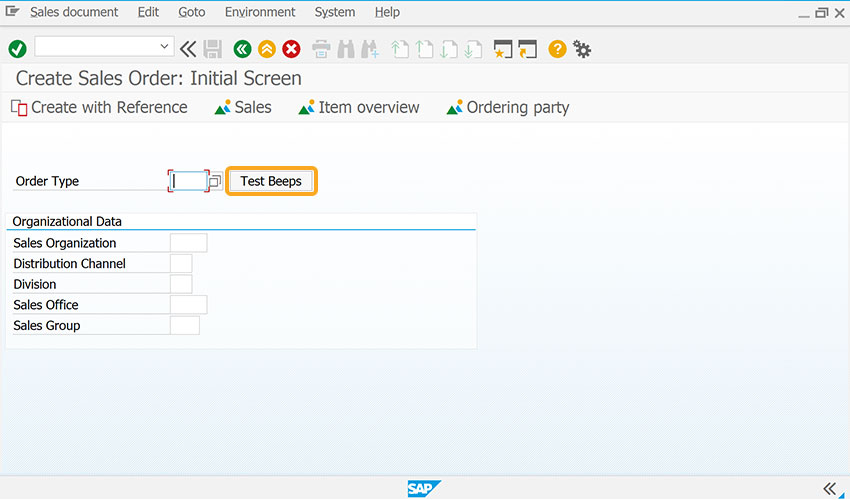Open the Goto menu
850x500 pixels.
192,12
